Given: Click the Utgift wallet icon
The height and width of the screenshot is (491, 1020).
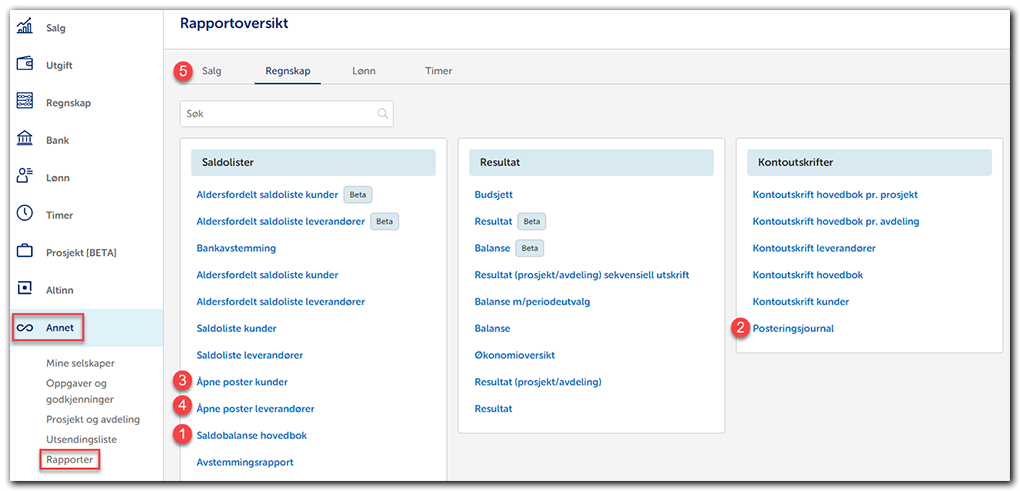Looking at the screenshot, I should click(25, 65).
